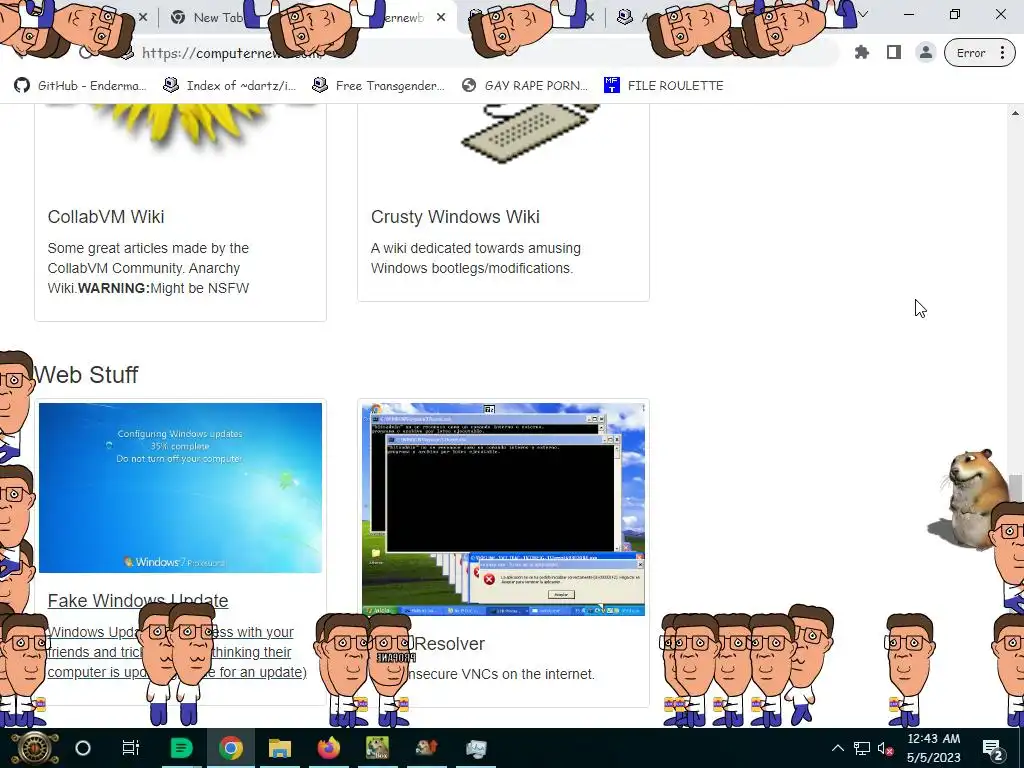Viewport: 1024px width, 768px height.
Task: Click the vertical scrollbar thumb
Action: (x=1015, y=488)
